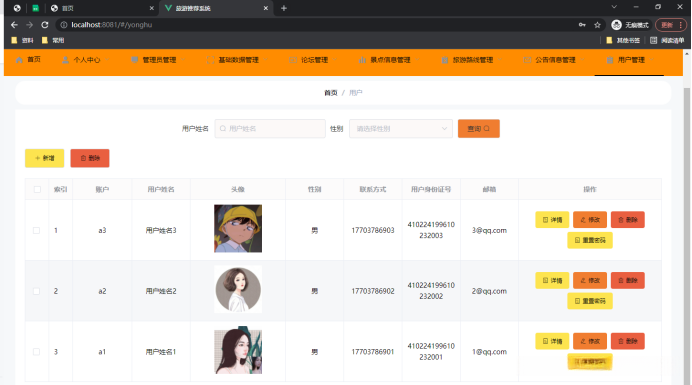Click the red 删除 batch delete button

(x=90, y=158)
